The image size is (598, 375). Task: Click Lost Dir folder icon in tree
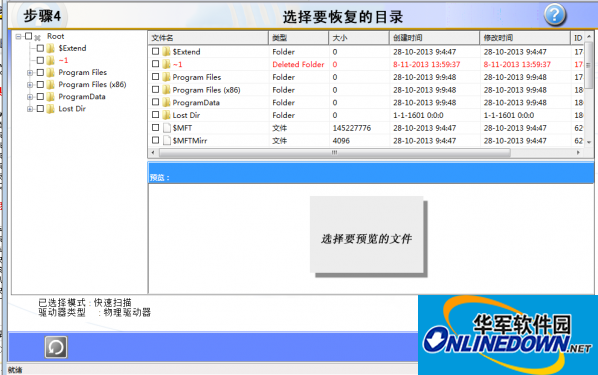51,109
